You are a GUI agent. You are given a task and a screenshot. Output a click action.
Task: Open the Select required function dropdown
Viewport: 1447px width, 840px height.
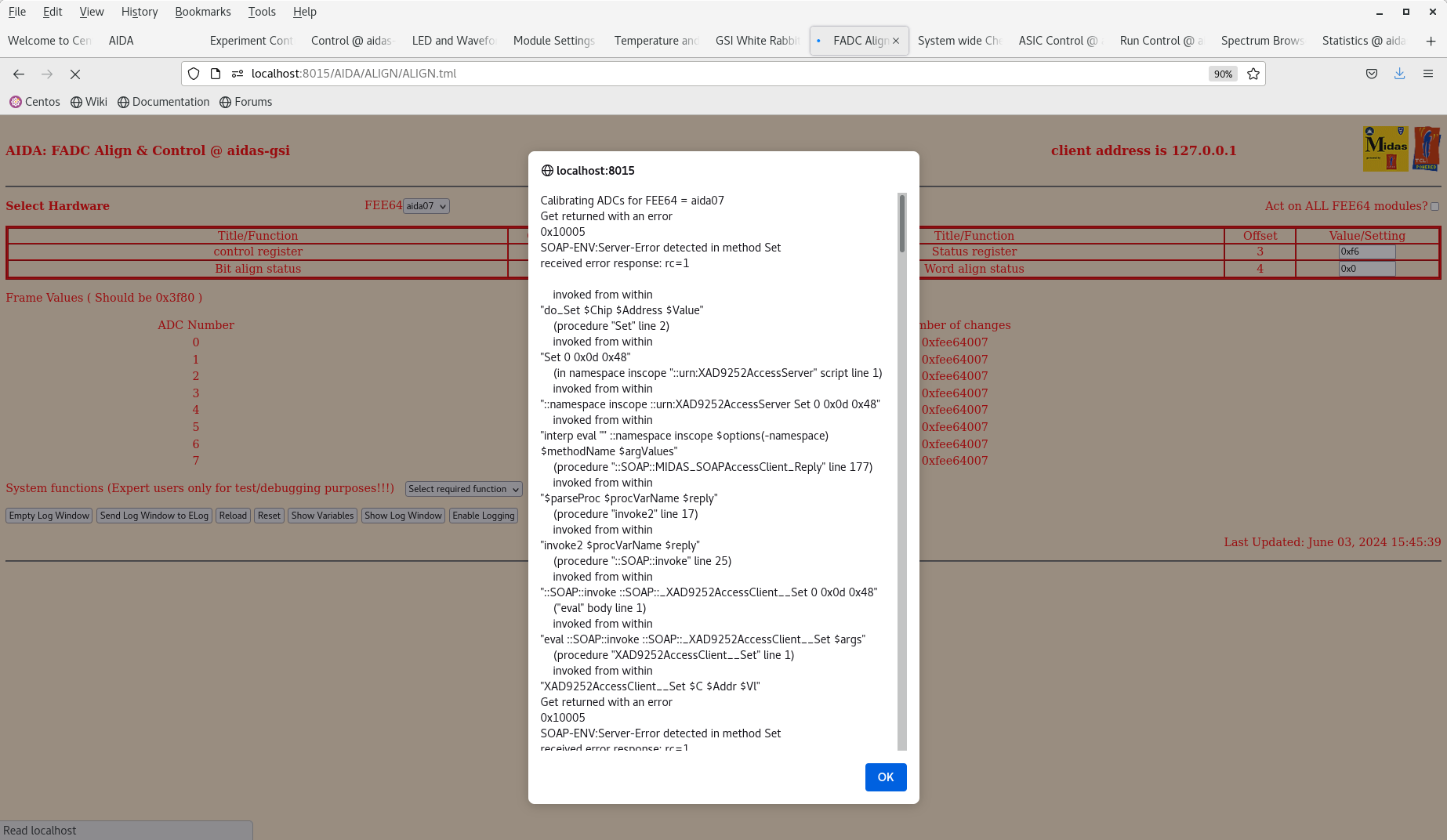point(463,489)
